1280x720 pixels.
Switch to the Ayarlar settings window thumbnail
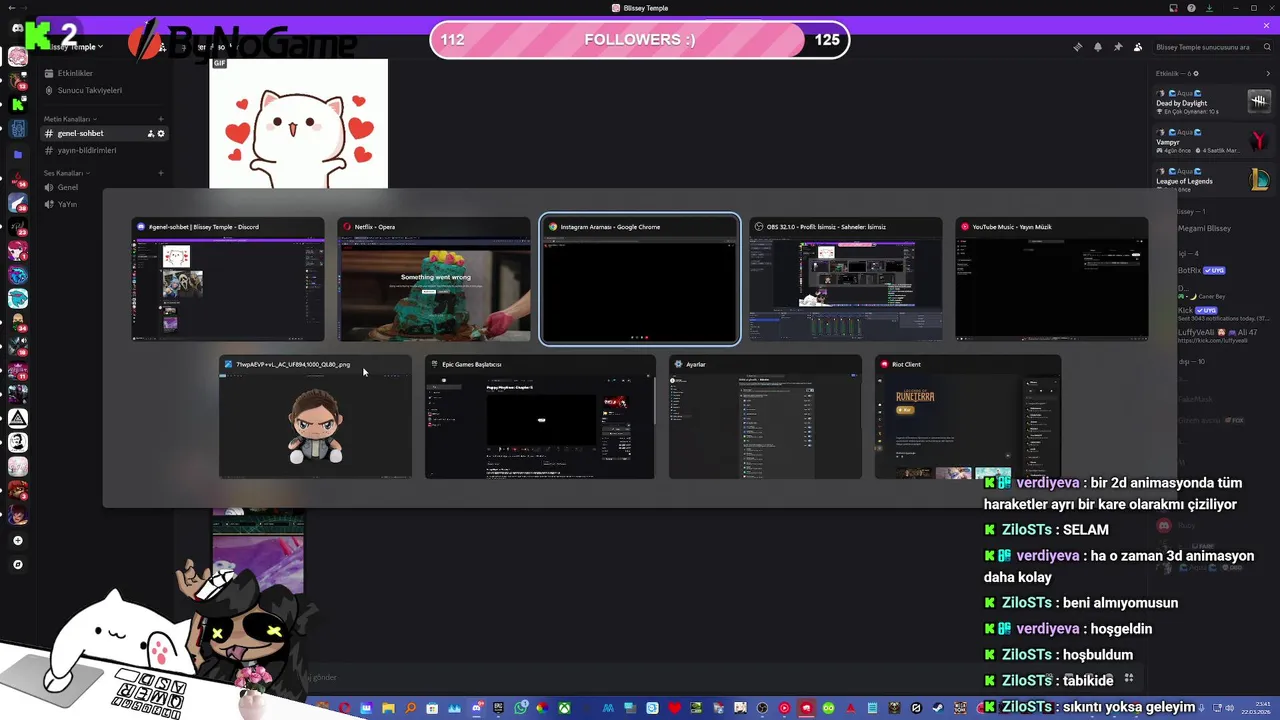765,417
